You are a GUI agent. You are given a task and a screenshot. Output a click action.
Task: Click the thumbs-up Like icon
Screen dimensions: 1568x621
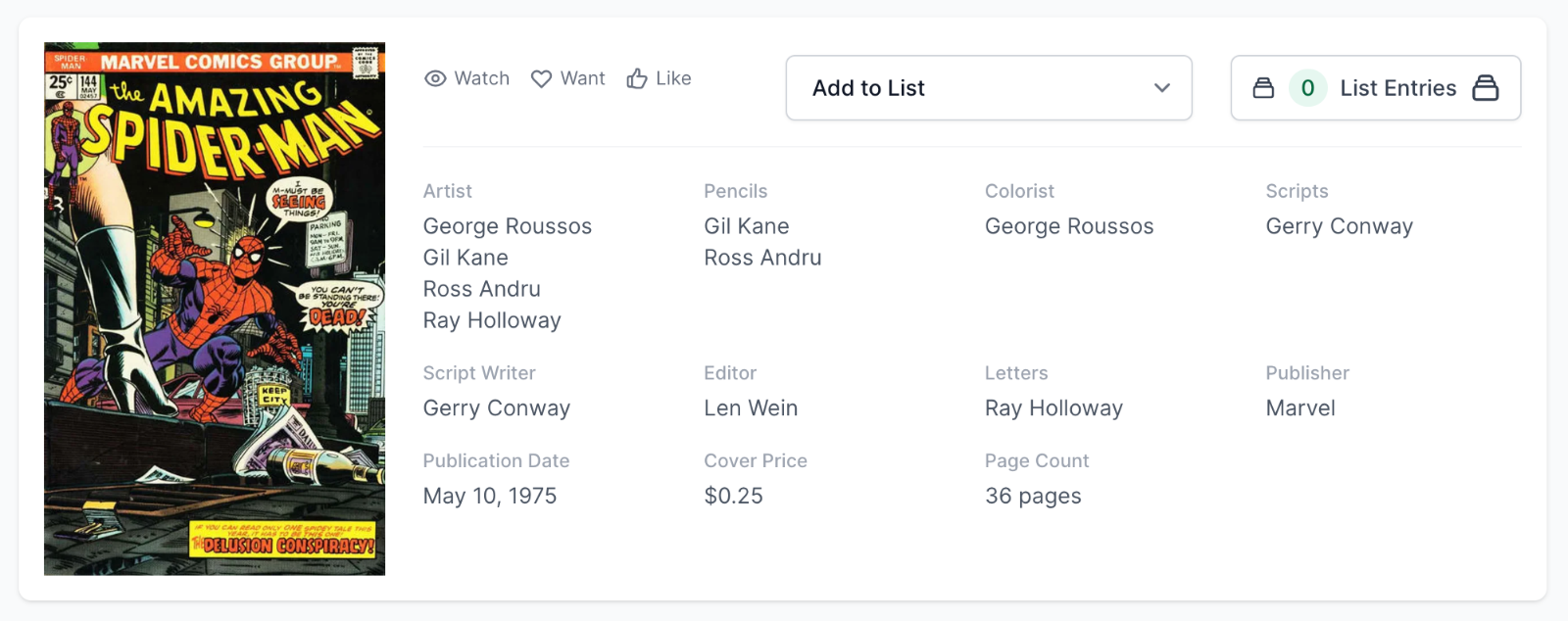point(637,78)
